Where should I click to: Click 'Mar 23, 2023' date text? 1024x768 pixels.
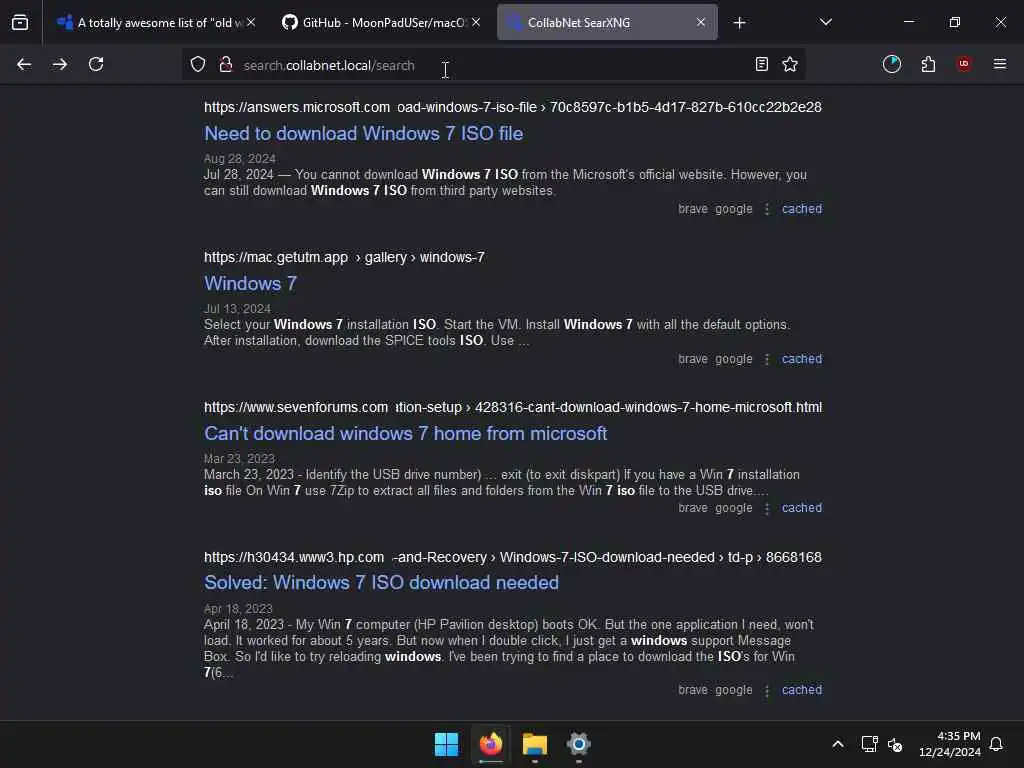point(239,458)
